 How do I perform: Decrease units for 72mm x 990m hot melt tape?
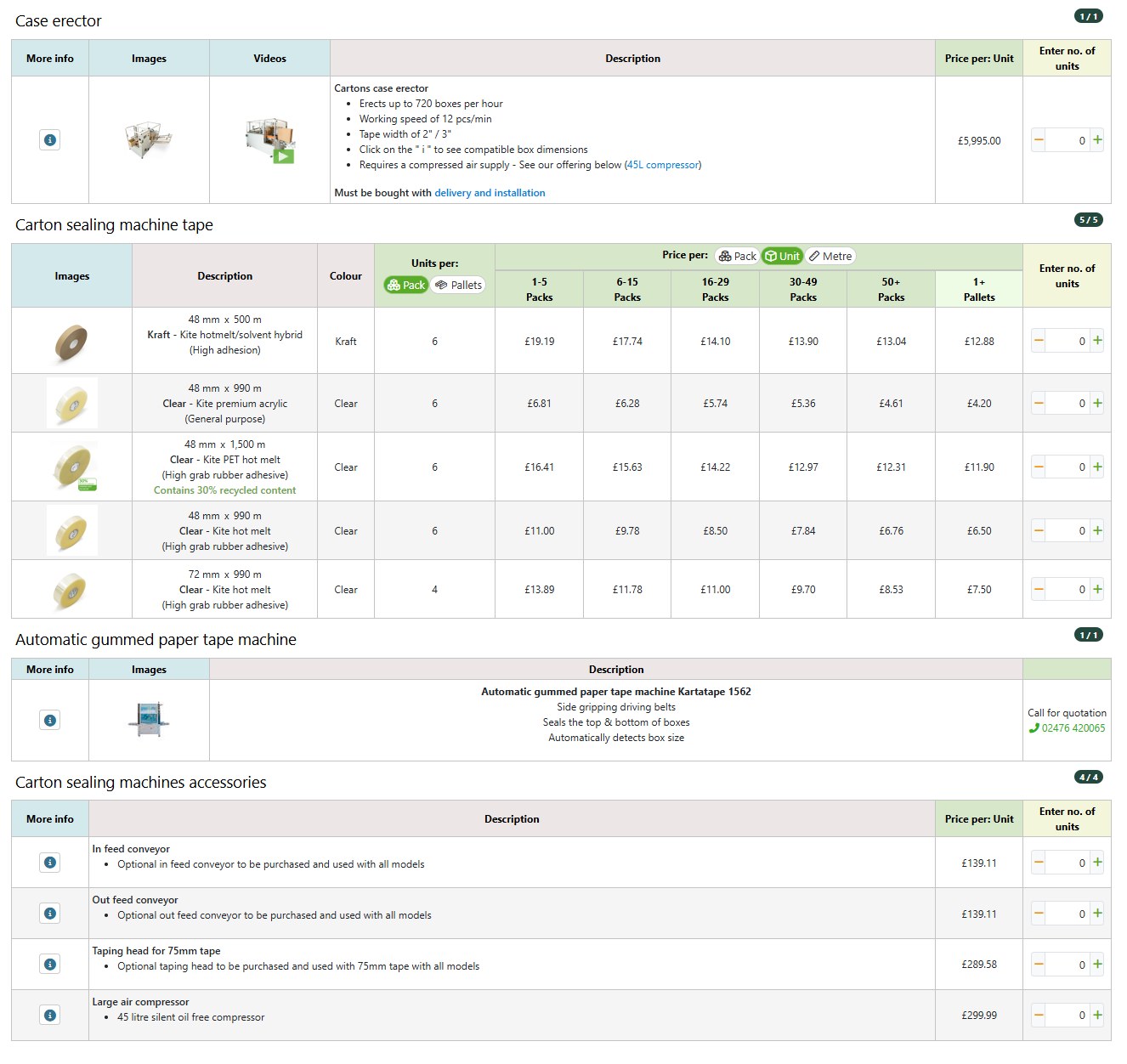point(1039,589)
